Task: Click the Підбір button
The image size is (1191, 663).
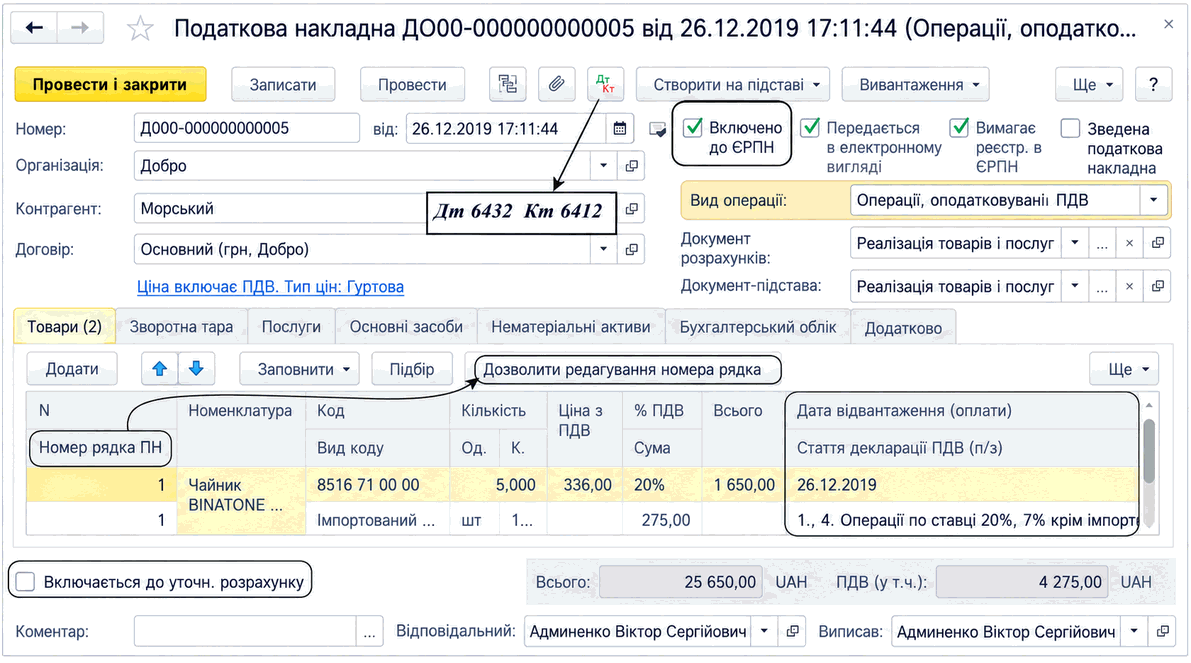Action: pyautogui.click(x=412, y=369)
